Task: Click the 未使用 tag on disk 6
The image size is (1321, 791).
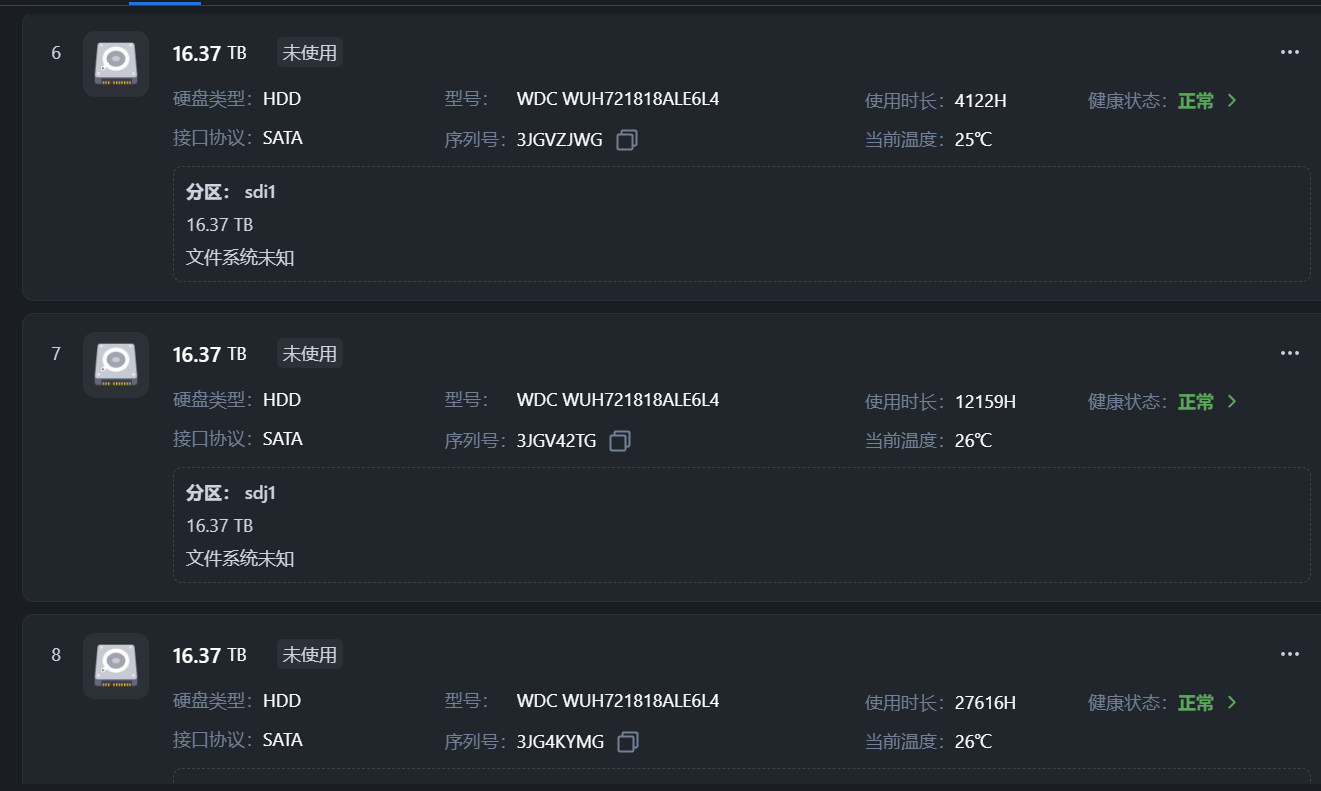Action: click(x=310, y=53)
